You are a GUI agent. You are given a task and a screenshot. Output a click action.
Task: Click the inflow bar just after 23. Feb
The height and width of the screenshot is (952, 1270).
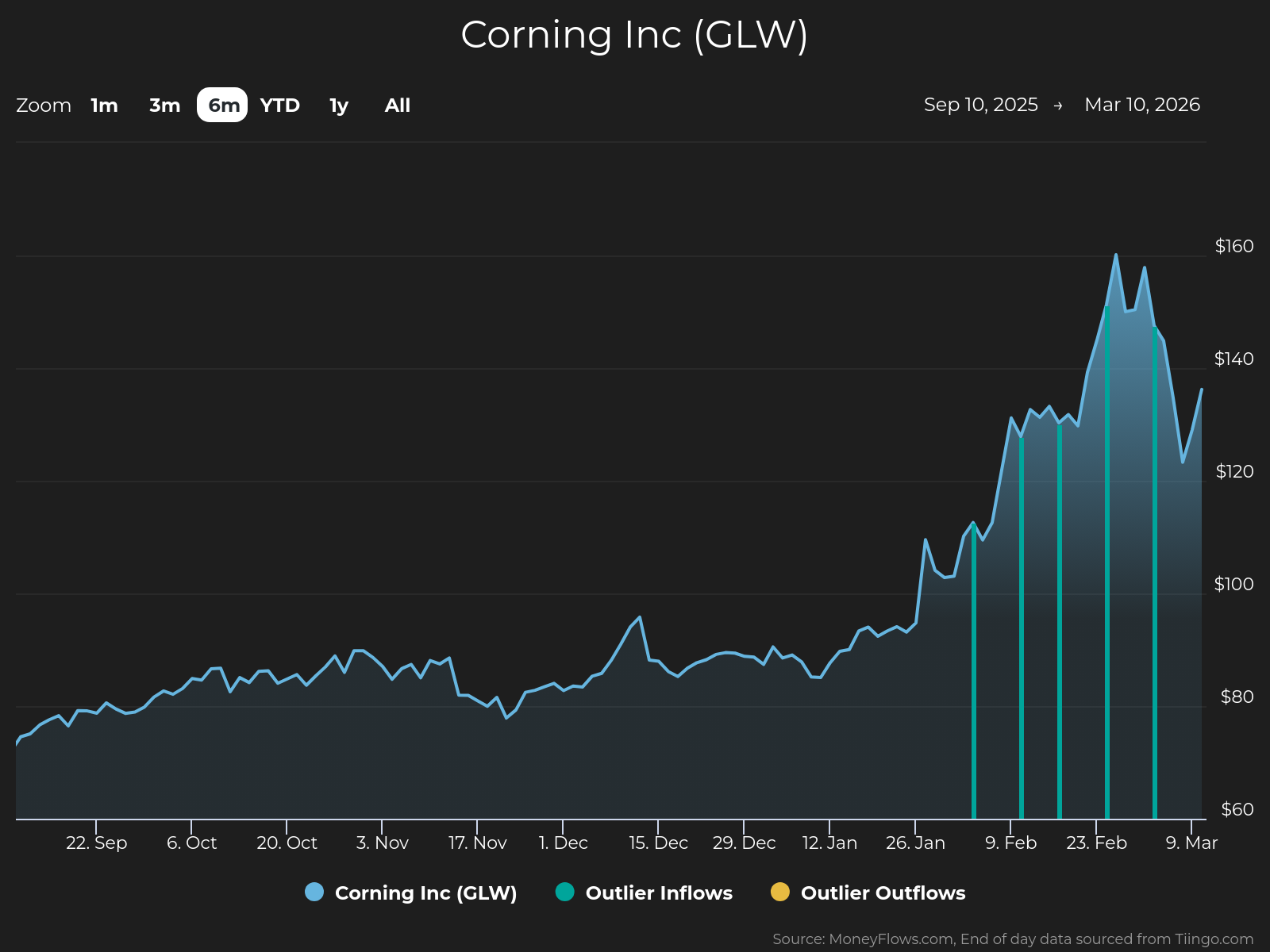tap(1107, 562)
